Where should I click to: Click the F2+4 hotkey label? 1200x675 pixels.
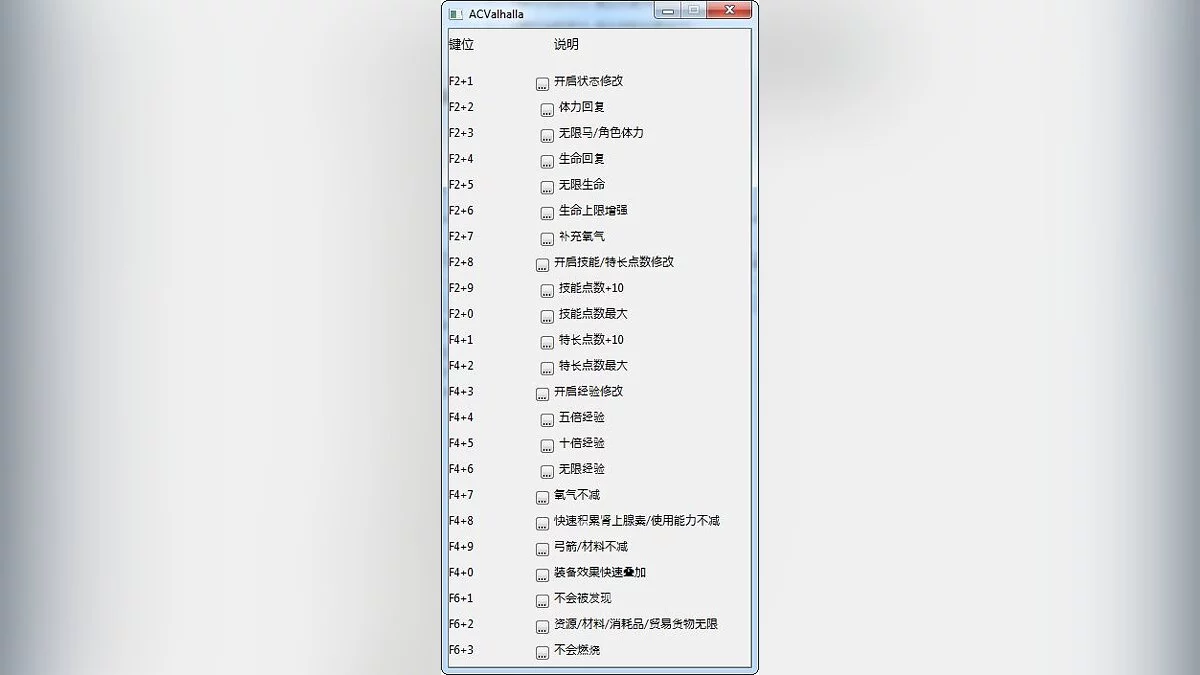tap(461, 159)
